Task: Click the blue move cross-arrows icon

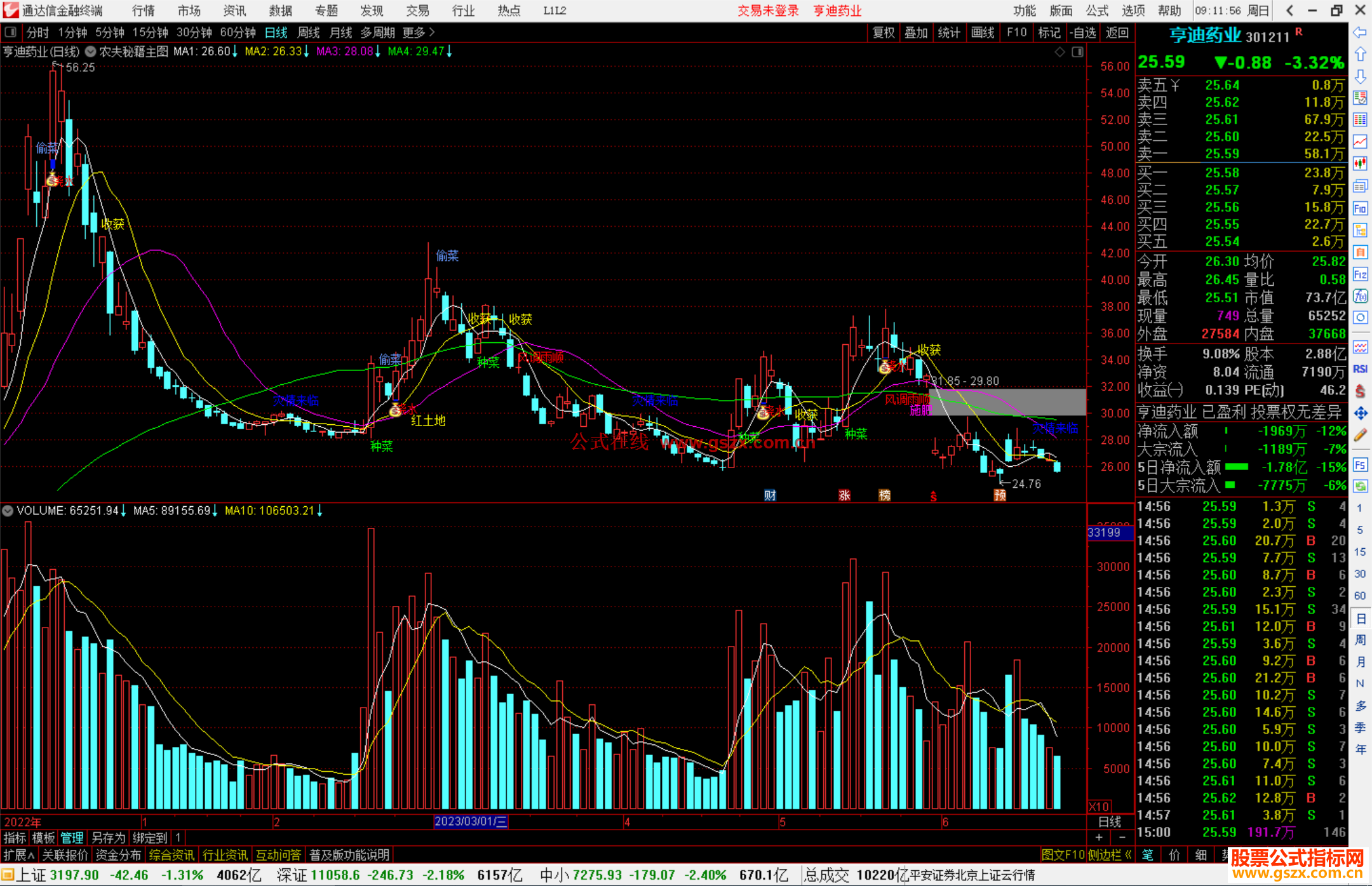Action: (x=1360, y=413)
